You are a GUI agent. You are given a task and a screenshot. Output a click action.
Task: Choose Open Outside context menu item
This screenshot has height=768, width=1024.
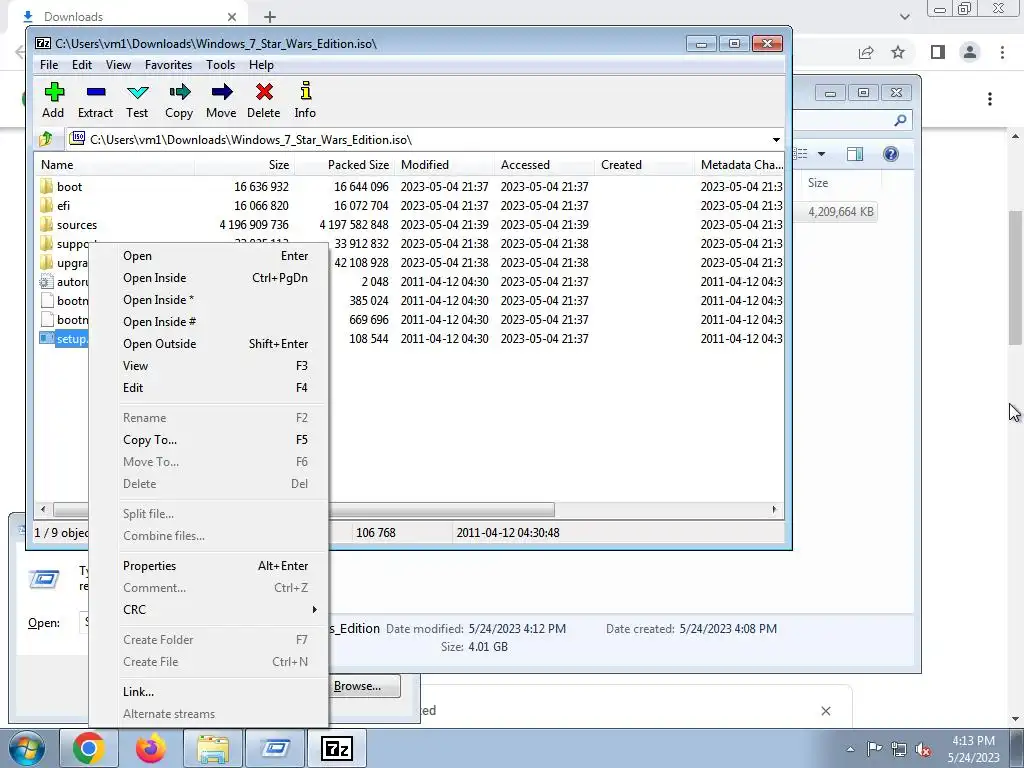pyautogui.click(x=208, y=344)
